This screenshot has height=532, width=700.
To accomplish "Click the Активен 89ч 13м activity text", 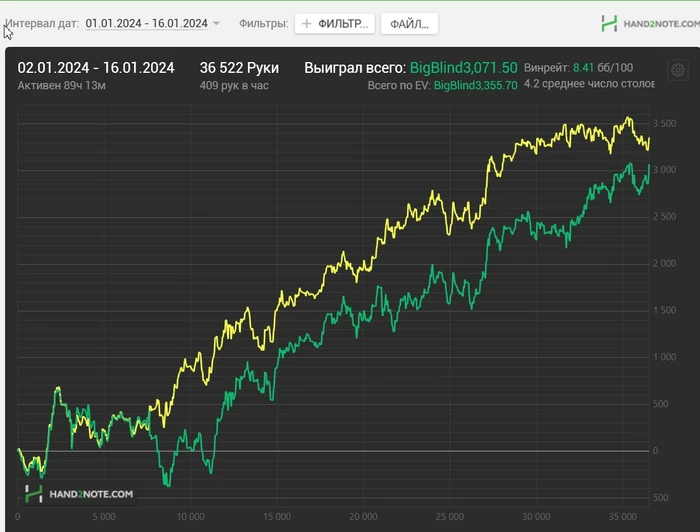I will tap(62, 85).
